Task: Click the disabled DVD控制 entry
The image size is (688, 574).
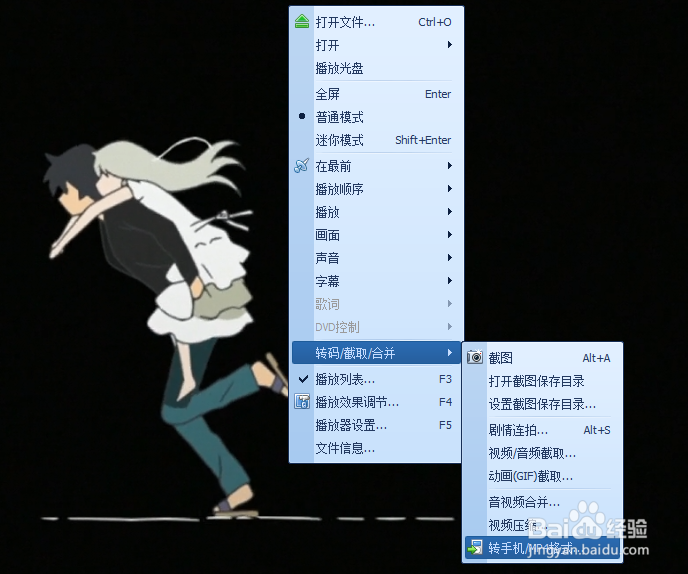Action: point(375,327)
